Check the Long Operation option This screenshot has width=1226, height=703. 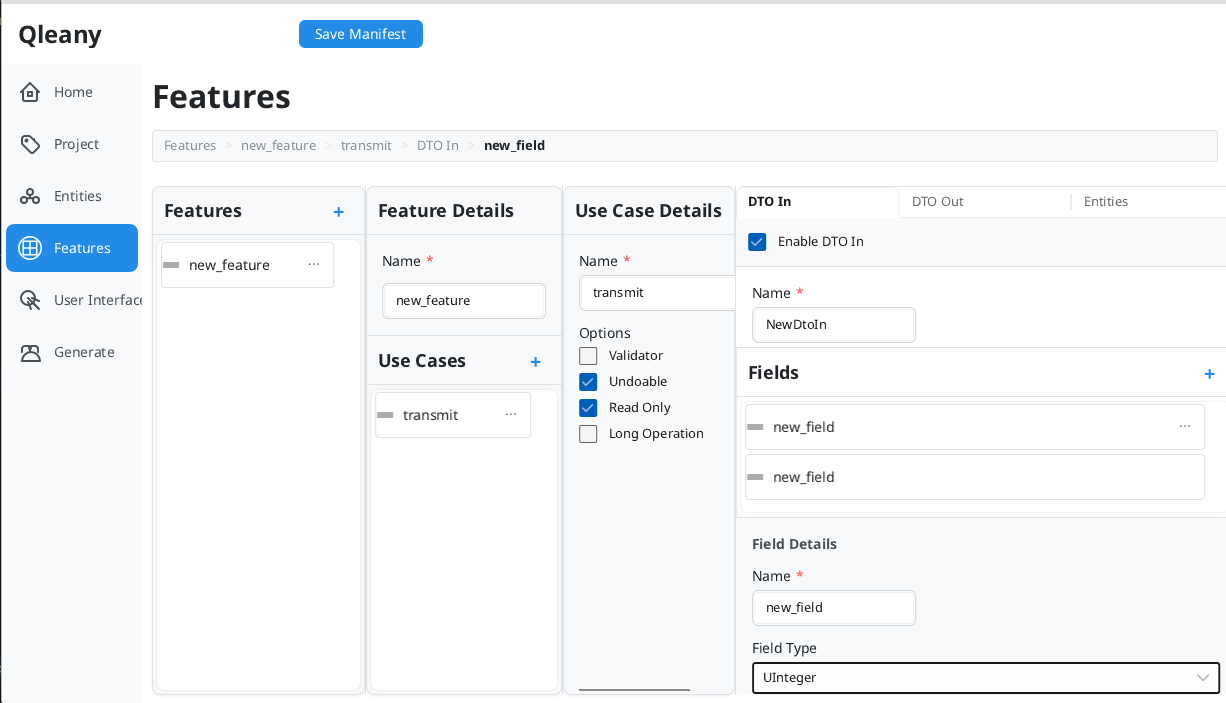pyautogui.click(x=588, y=433)
